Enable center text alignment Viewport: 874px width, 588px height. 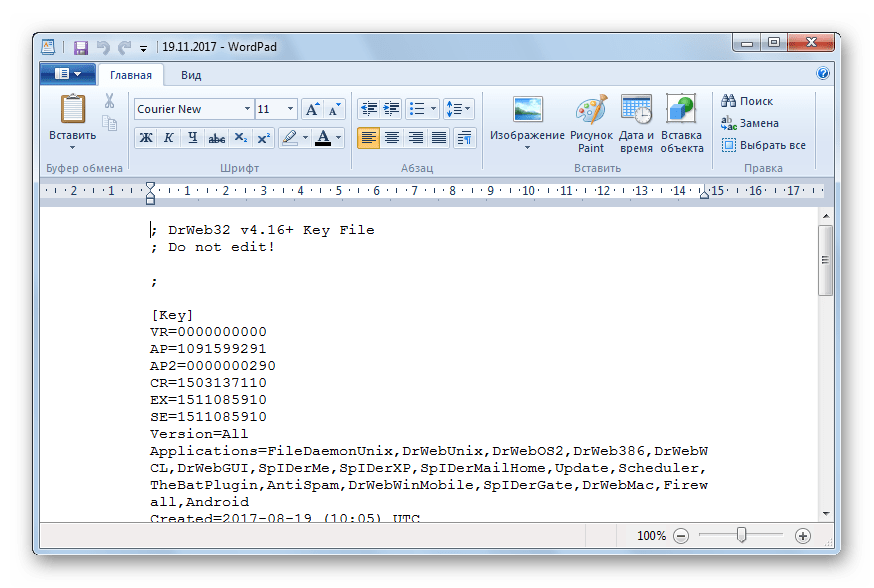click(392, 138)
